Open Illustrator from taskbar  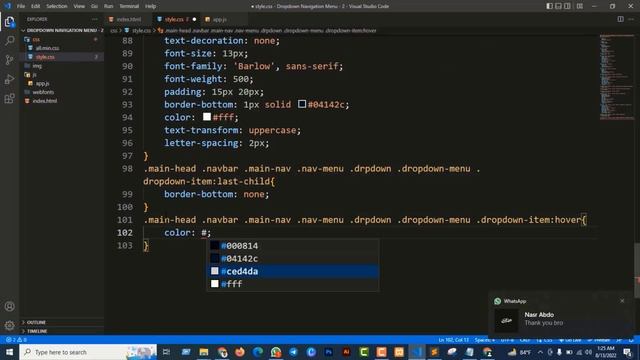[346, 352]
